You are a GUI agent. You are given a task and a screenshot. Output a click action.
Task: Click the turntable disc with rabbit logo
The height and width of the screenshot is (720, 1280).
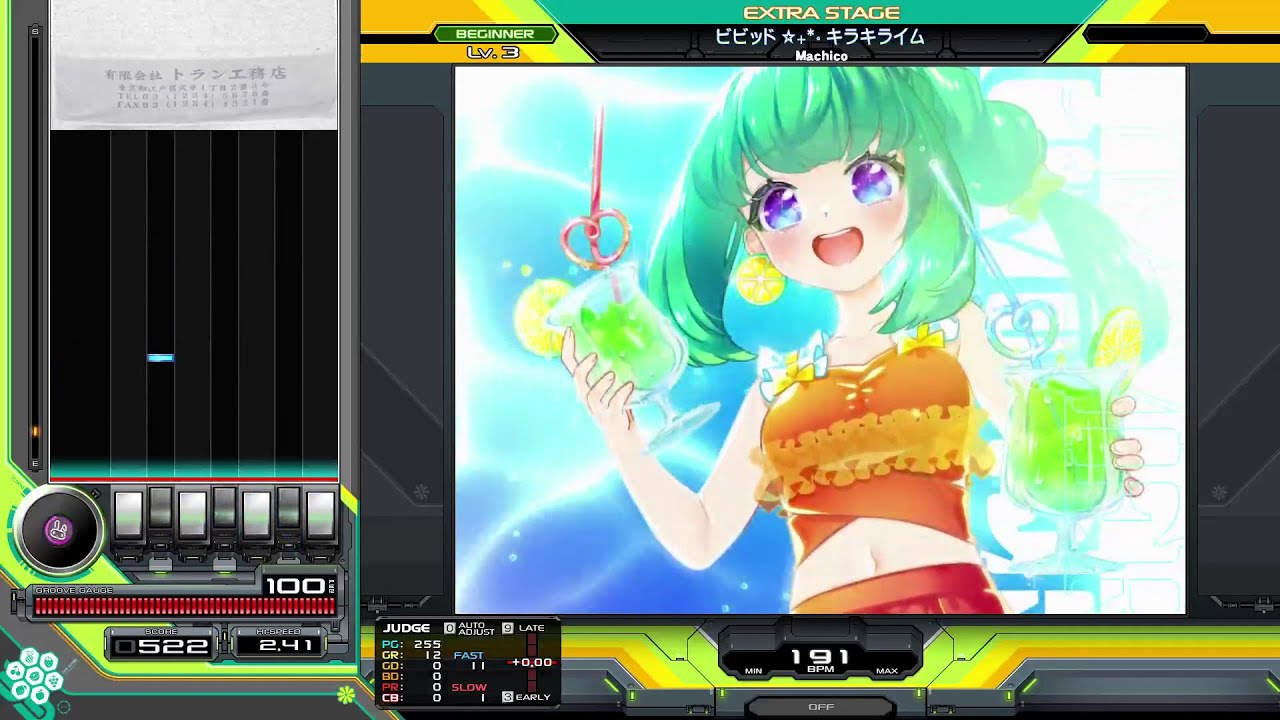pos(58,530)
